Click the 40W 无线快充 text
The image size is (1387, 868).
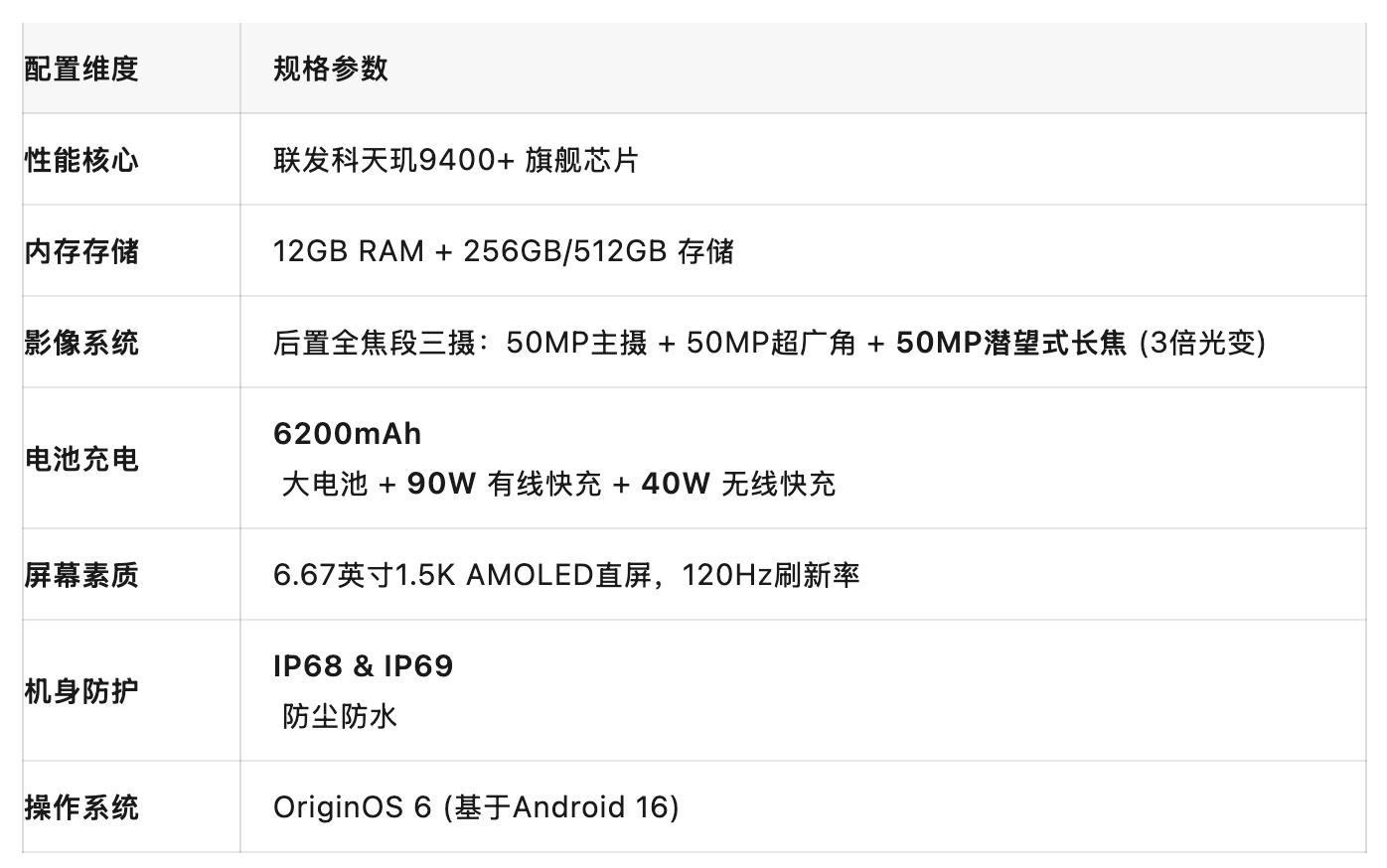click(739, 485)
